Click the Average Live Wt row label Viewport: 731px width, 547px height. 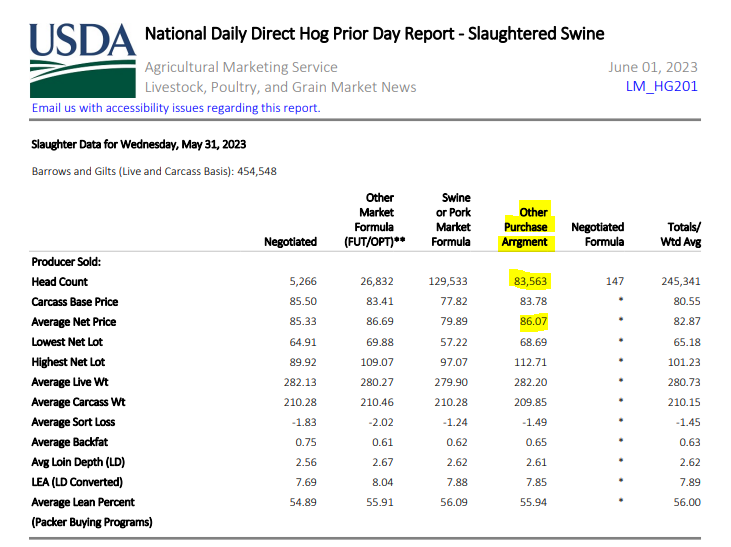[69, 382]
